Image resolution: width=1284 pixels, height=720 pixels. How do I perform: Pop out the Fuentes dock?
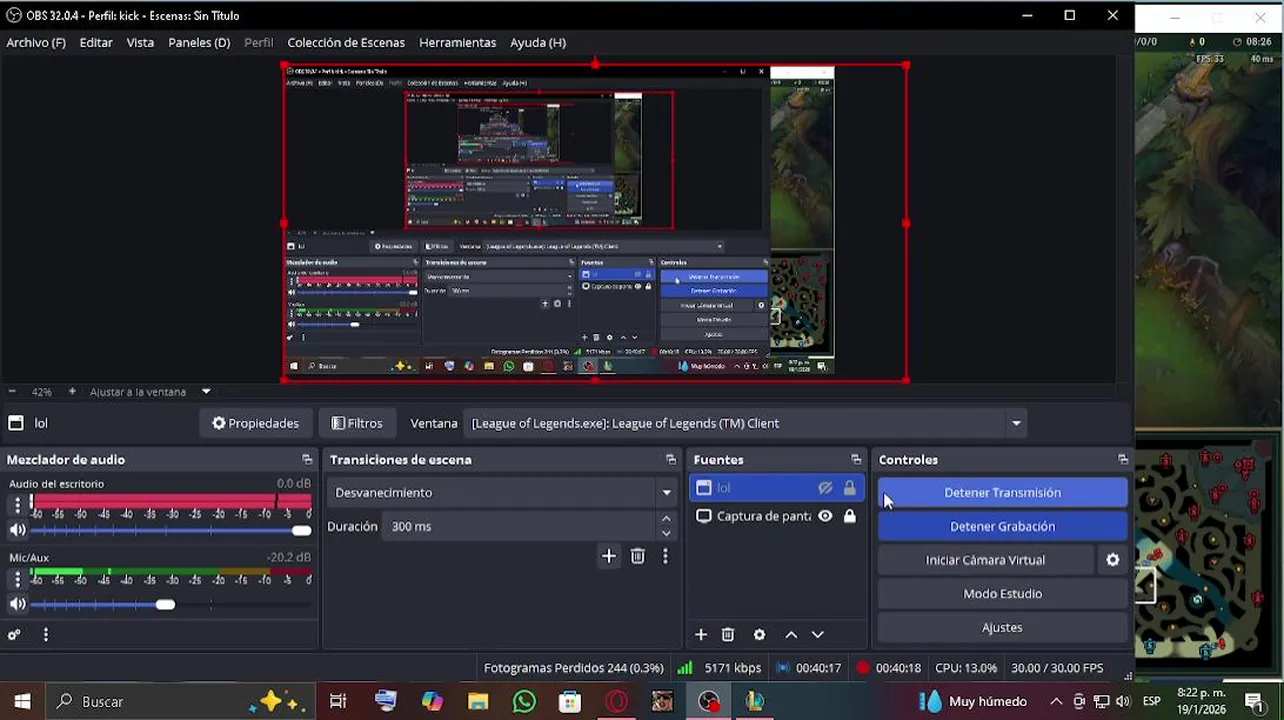856,460
